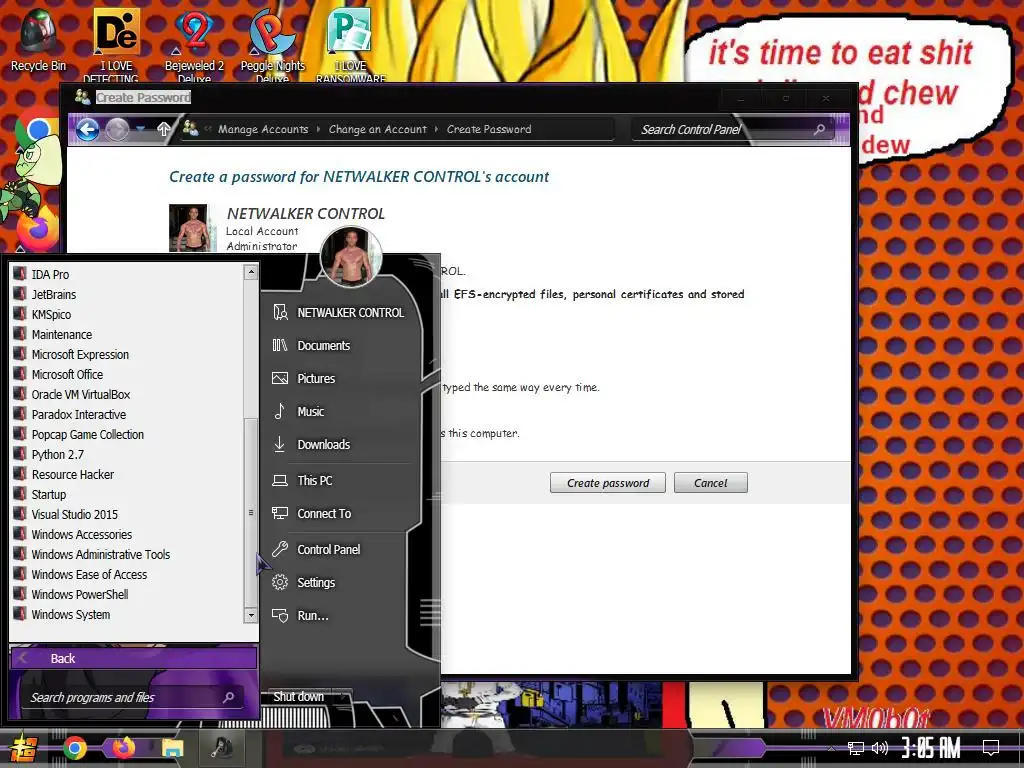This screenshot has width=1024, height=768.
Task: Open the recent locations dropdown arrow
Action: pos(140,129)
